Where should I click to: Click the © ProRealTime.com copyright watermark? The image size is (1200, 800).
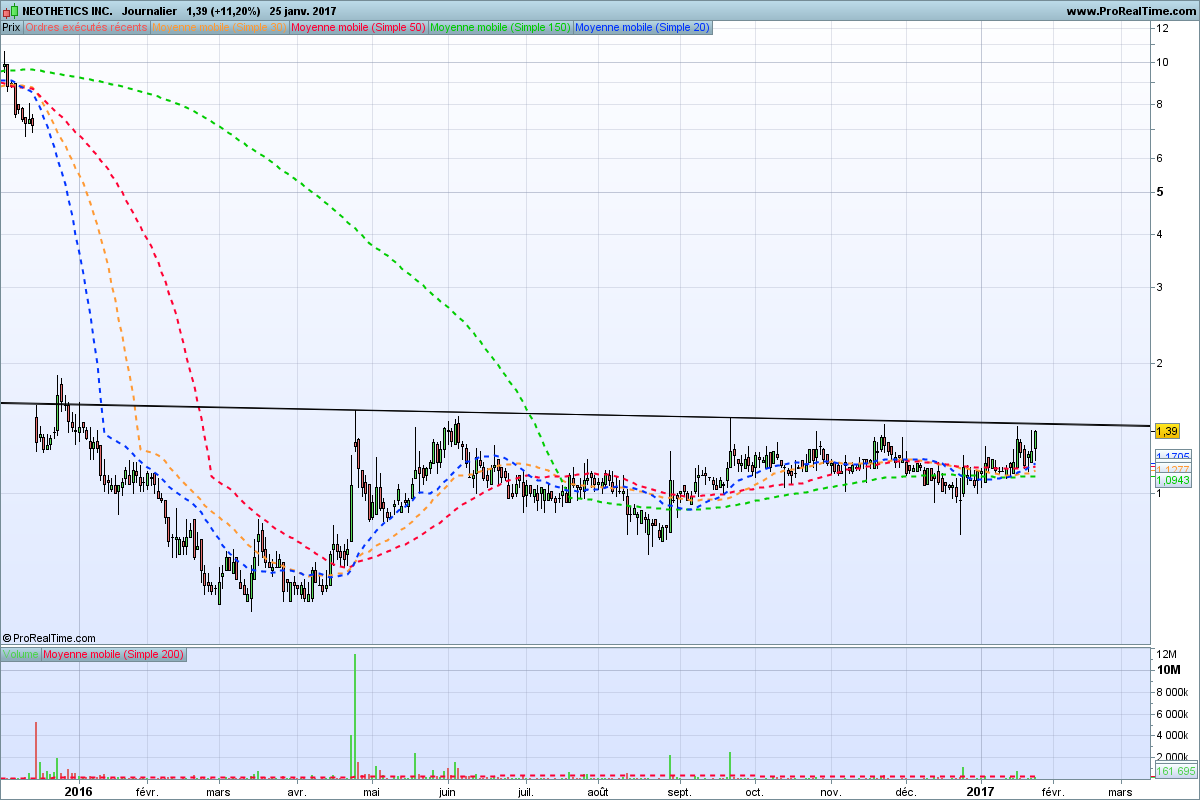(49, 638)
